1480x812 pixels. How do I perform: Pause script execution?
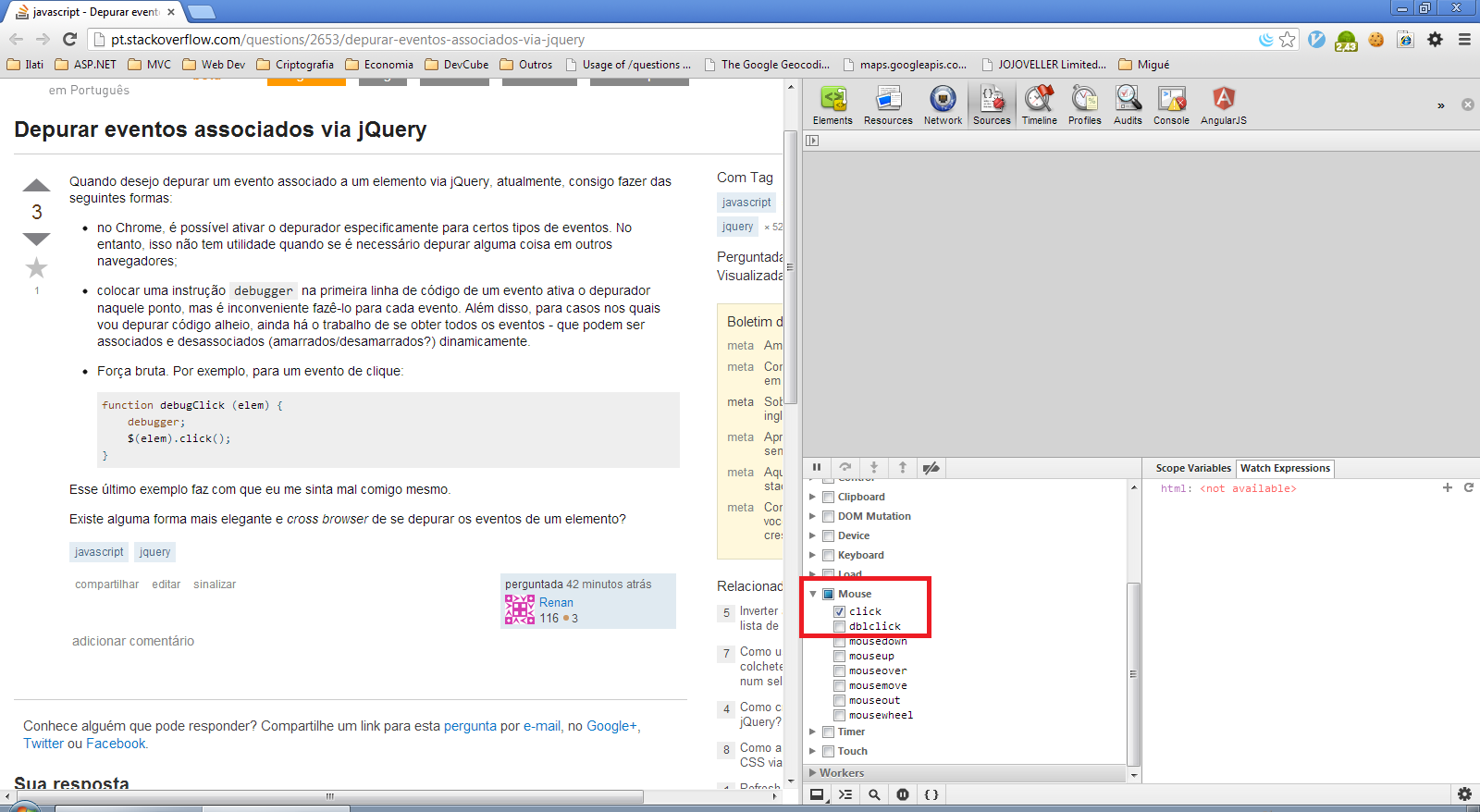coord(817,468)
